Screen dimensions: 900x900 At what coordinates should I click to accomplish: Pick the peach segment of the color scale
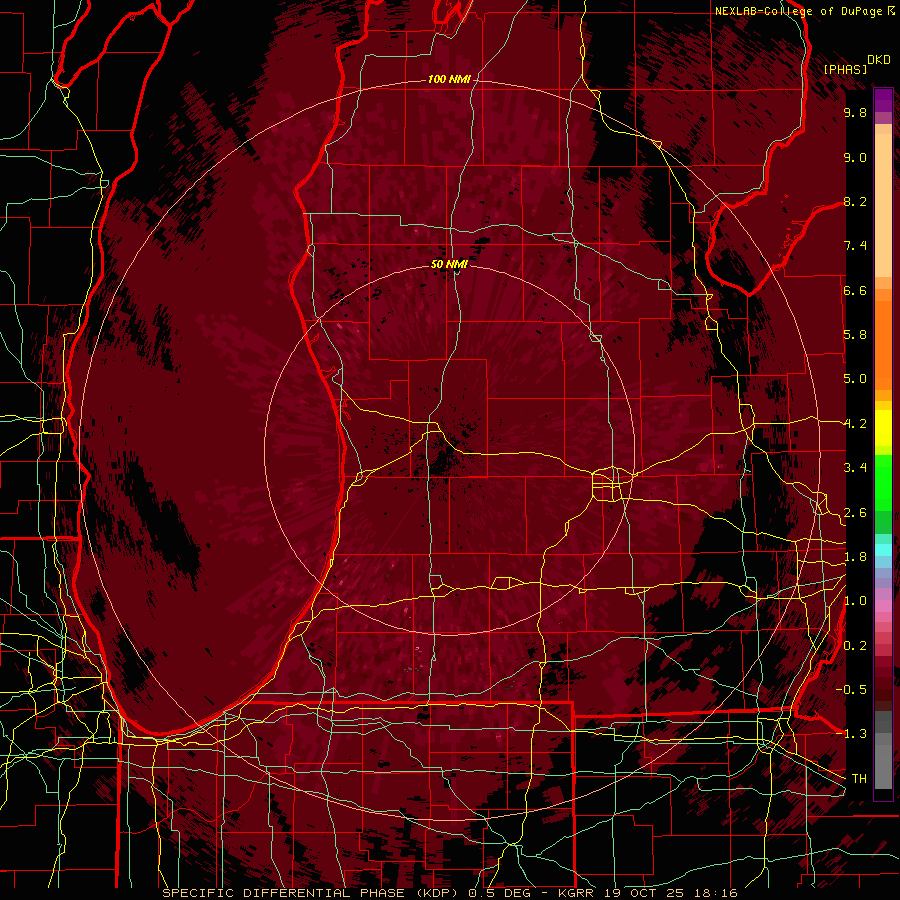click(883, 207)
